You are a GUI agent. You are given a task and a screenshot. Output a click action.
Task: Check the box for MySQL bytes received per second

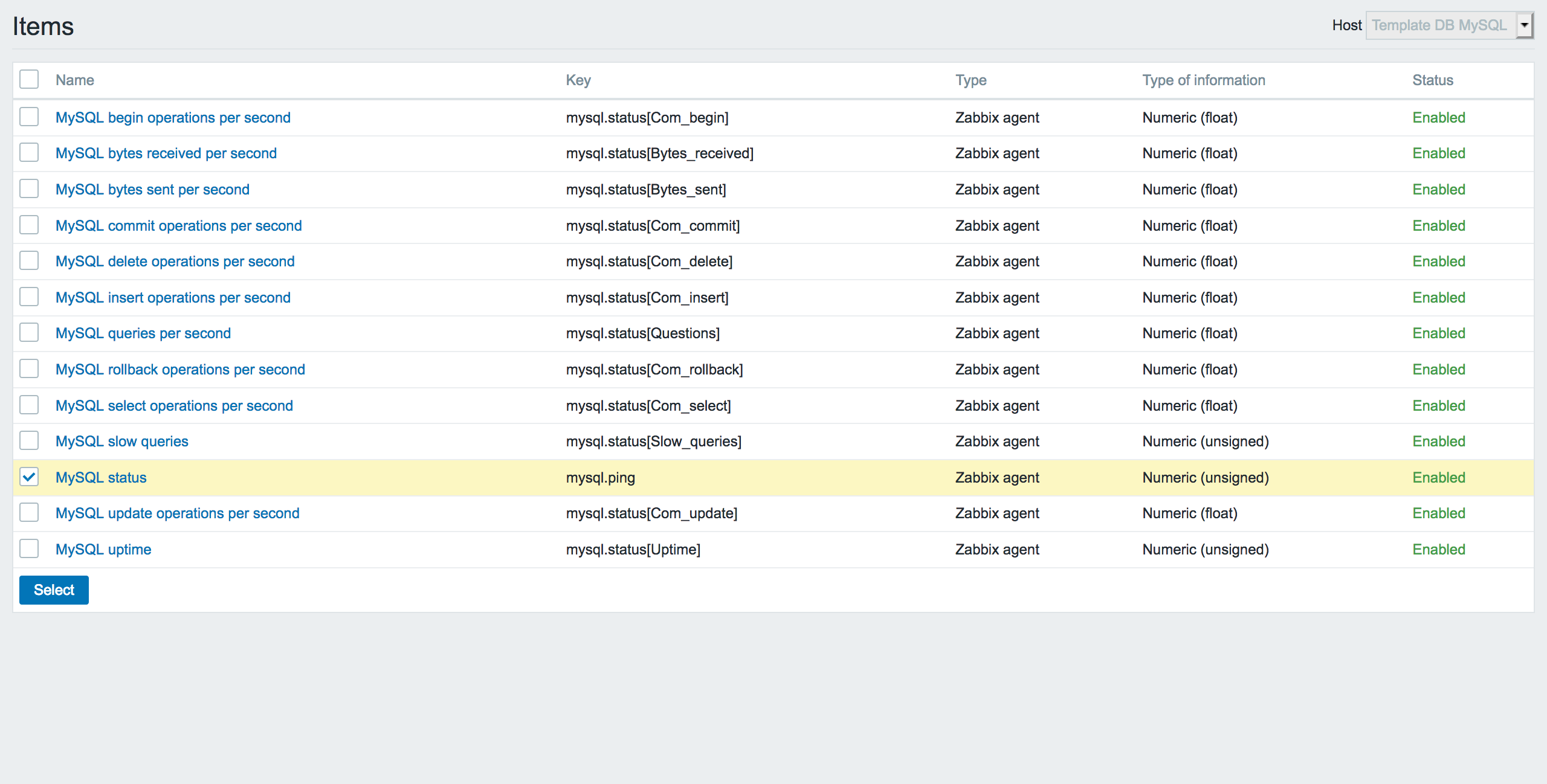(x=29, y=152)
